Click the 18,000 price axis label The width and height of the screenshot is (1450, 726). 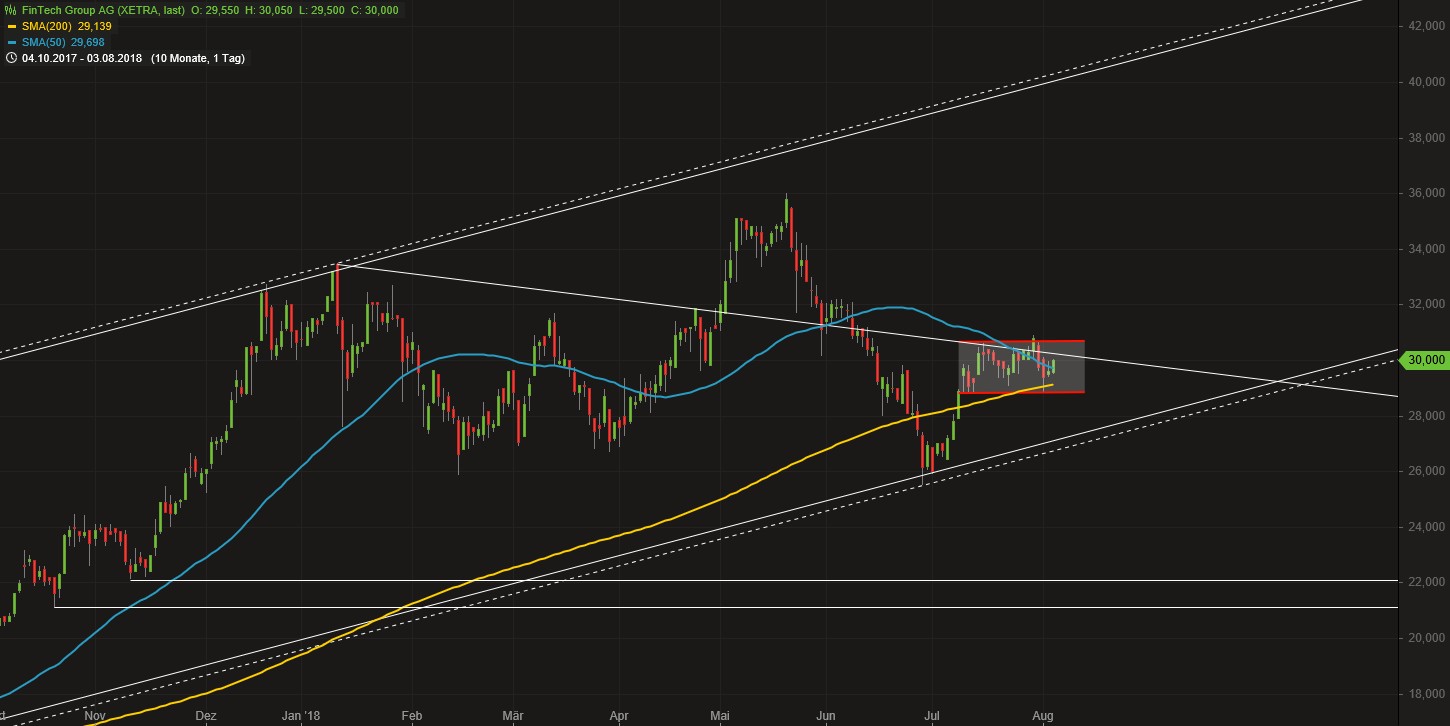(x=1423, y=693)
